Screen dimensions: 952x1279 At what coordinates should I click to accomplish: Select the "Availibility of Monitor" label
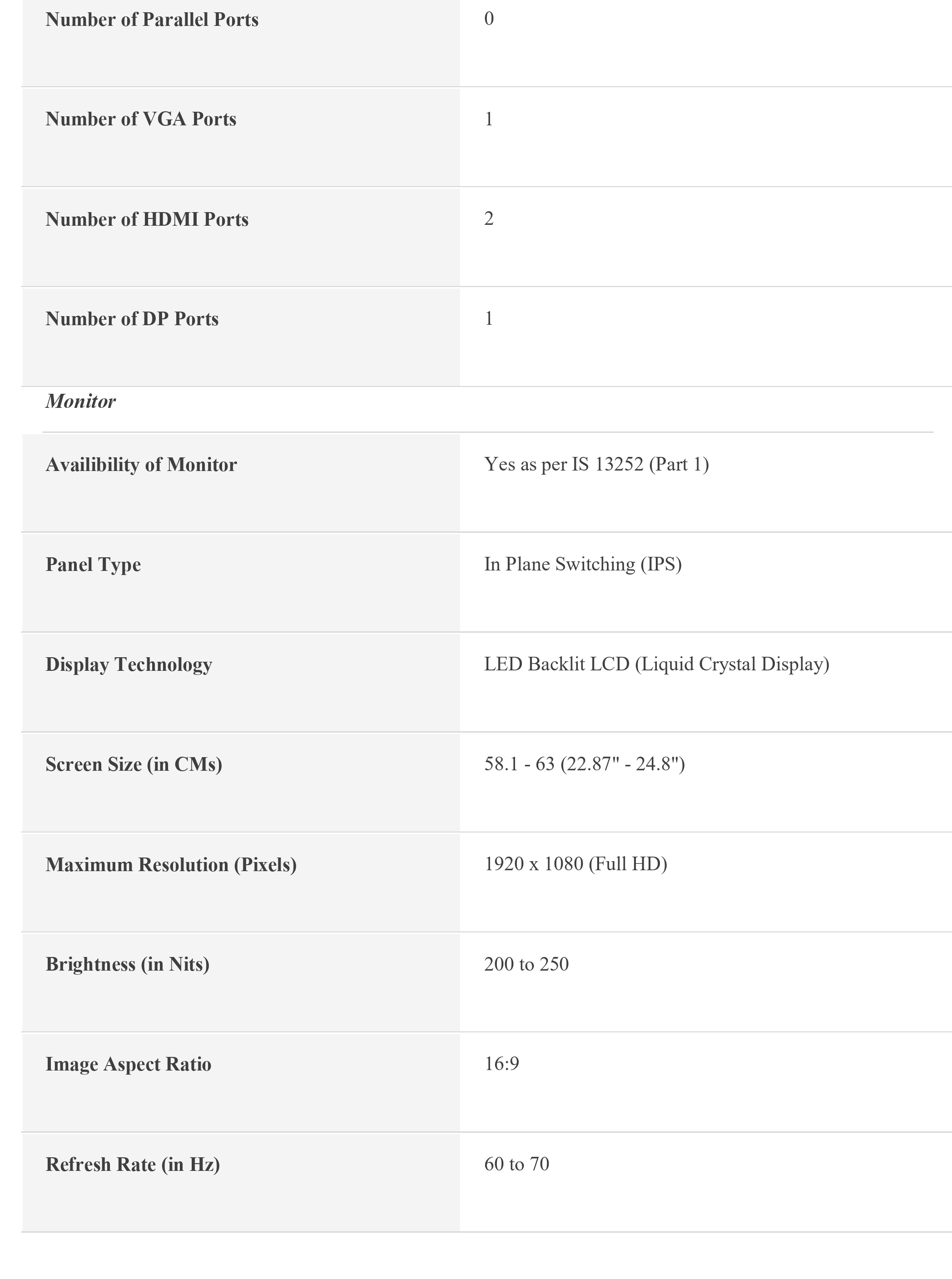[141, 465]
